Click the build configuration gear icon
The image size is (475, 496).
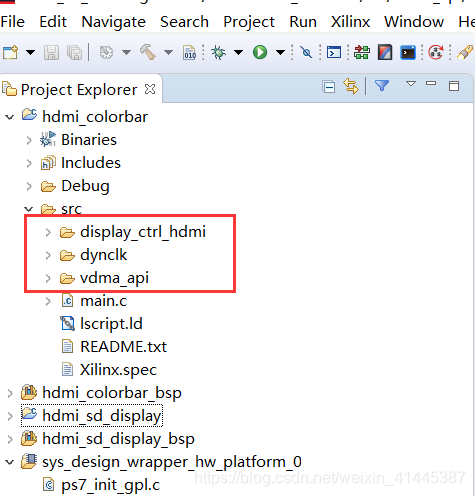tap(106, 52)
